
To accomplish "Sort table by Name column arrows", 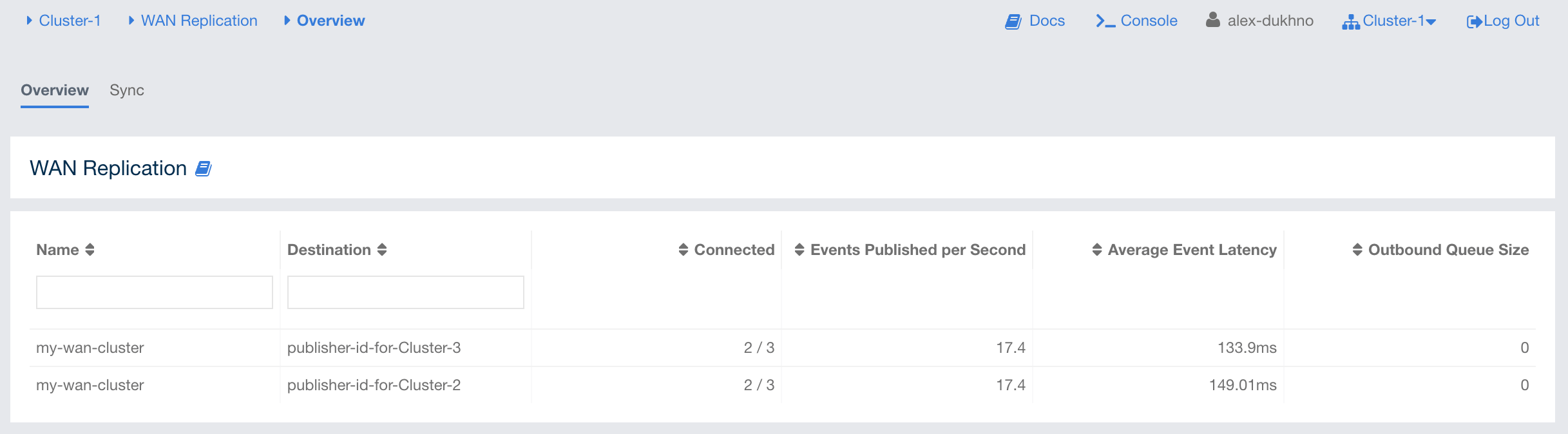I will click(x=90, y=250).
